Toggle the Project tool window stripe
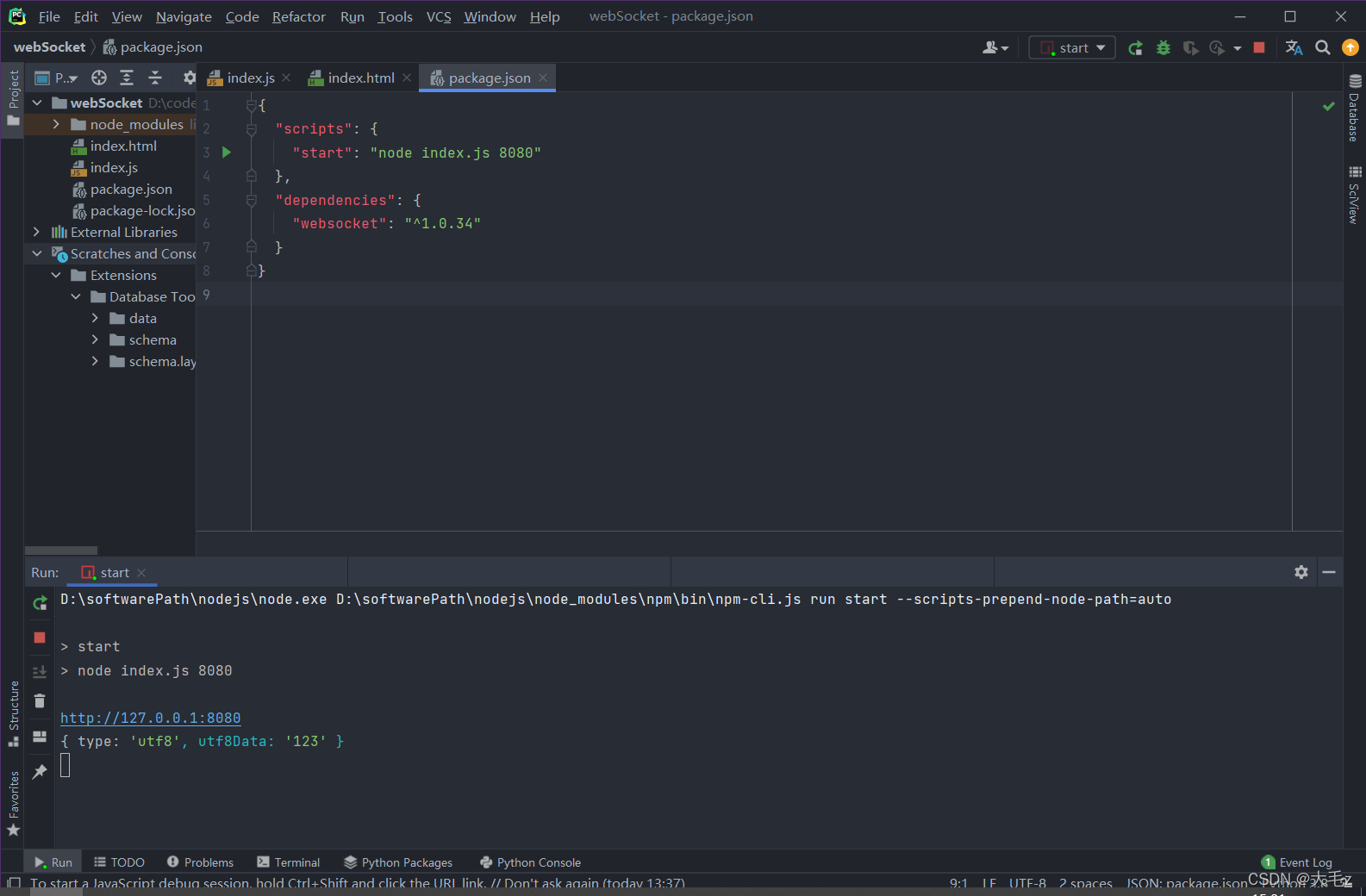Image resolution: width=1366 pixels, height=896 pixels. (x=13, y=97)
